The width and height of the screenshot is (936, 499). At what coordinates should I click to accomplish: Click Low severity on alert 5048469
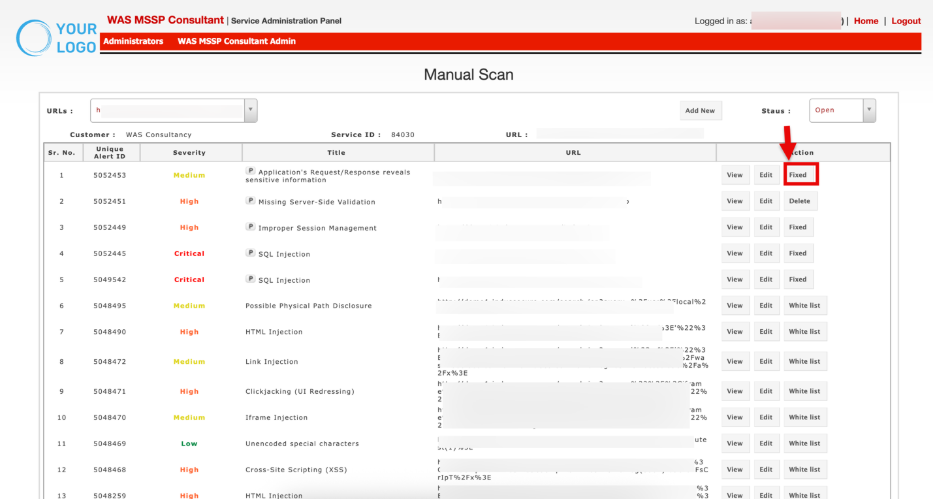click(x=189, y=443)
